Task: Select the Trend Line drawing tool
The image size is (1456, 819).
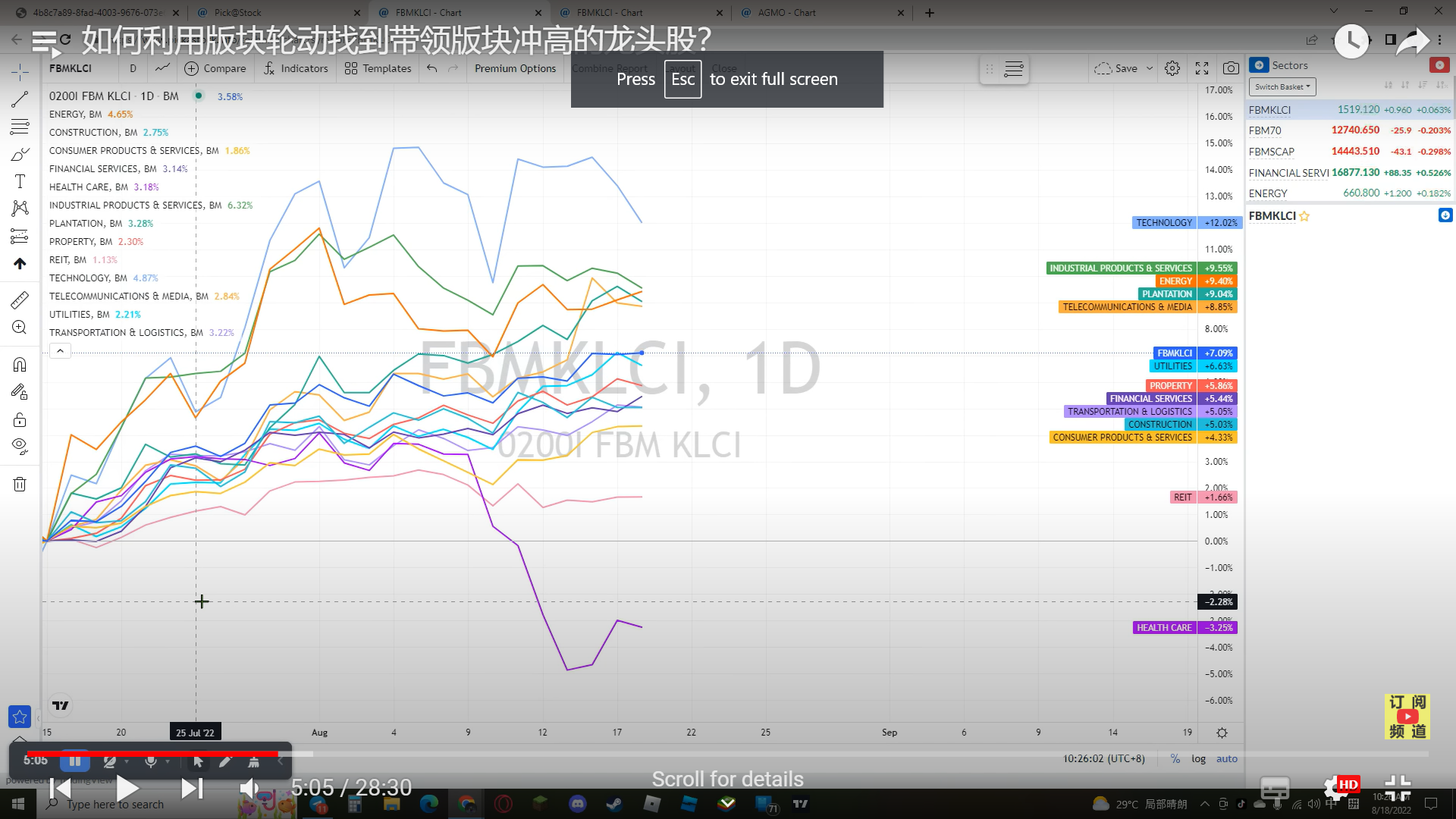Action: click(19, 99)
